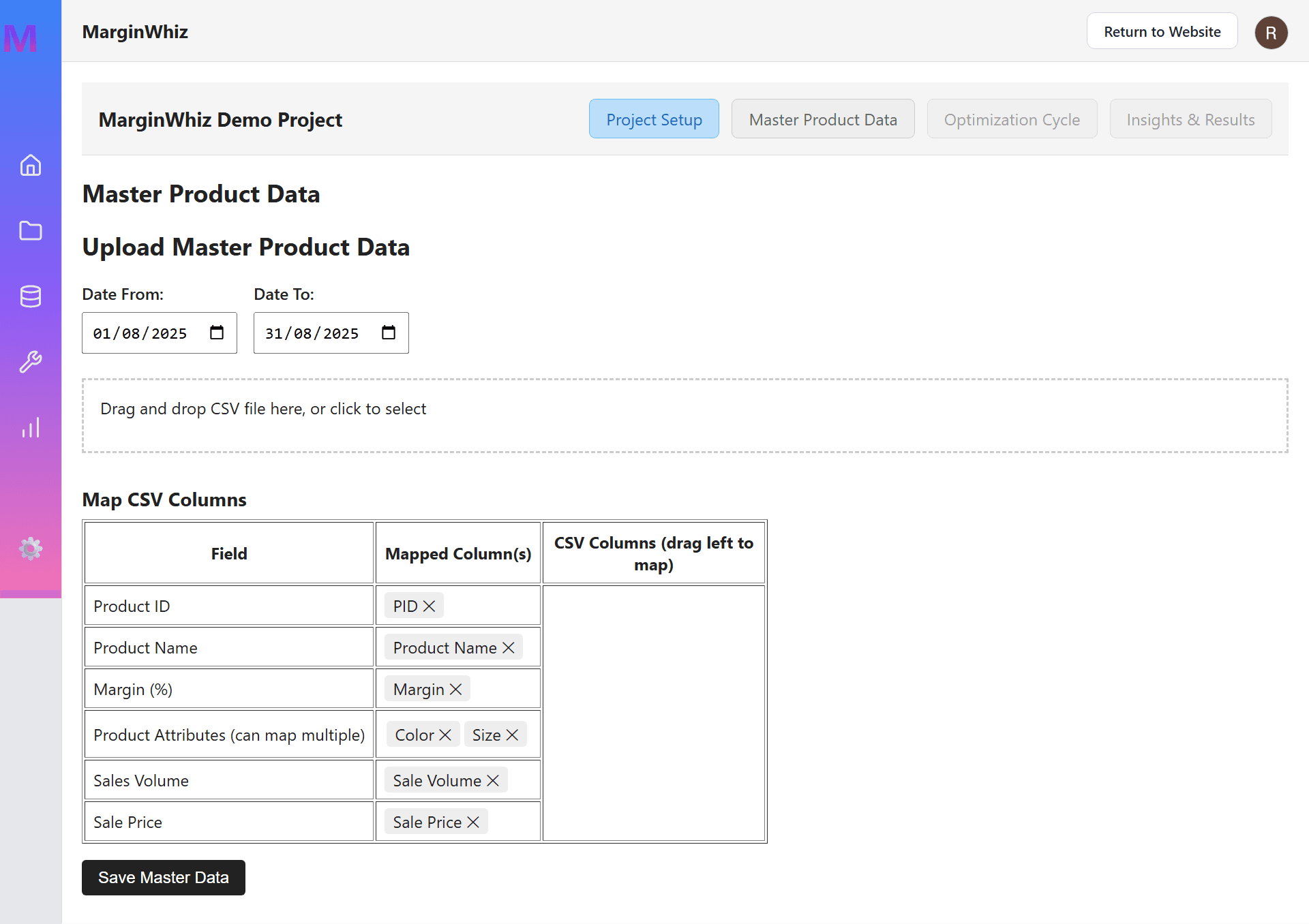Remove the PID mapped column

(429, 606)
